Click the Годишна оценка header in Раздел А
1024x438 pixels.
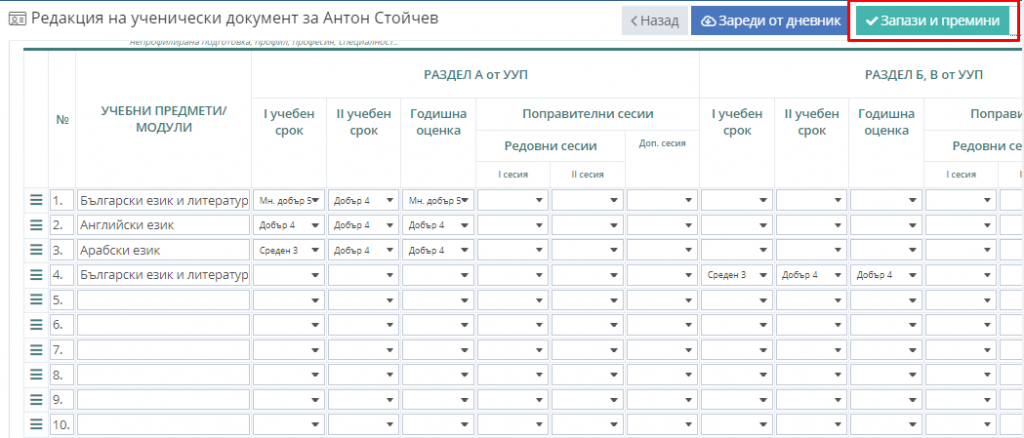tap(438, 122)
